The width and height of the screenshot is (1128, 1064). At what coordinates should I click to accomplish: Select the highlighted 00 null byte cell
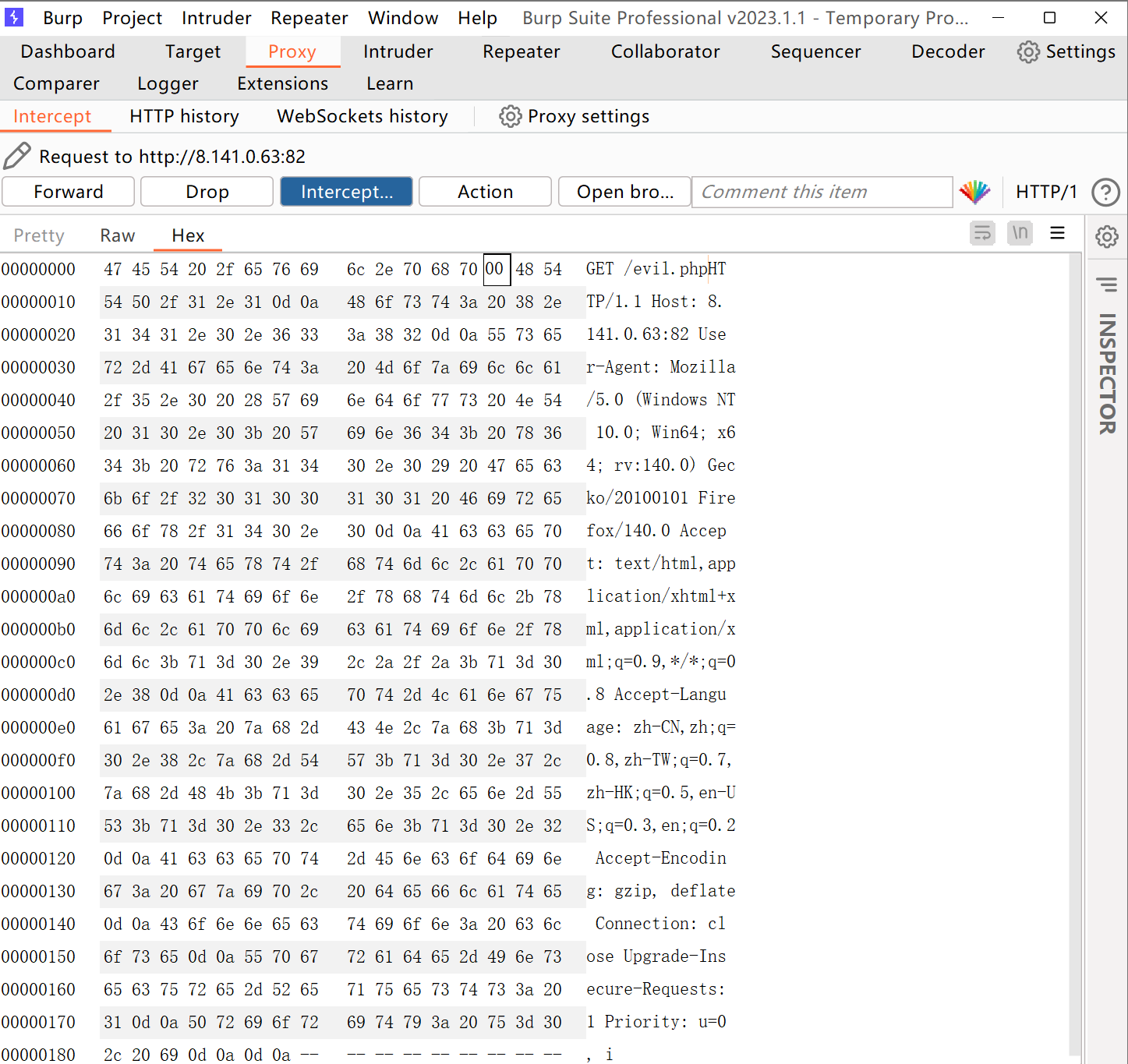(497, 270)
